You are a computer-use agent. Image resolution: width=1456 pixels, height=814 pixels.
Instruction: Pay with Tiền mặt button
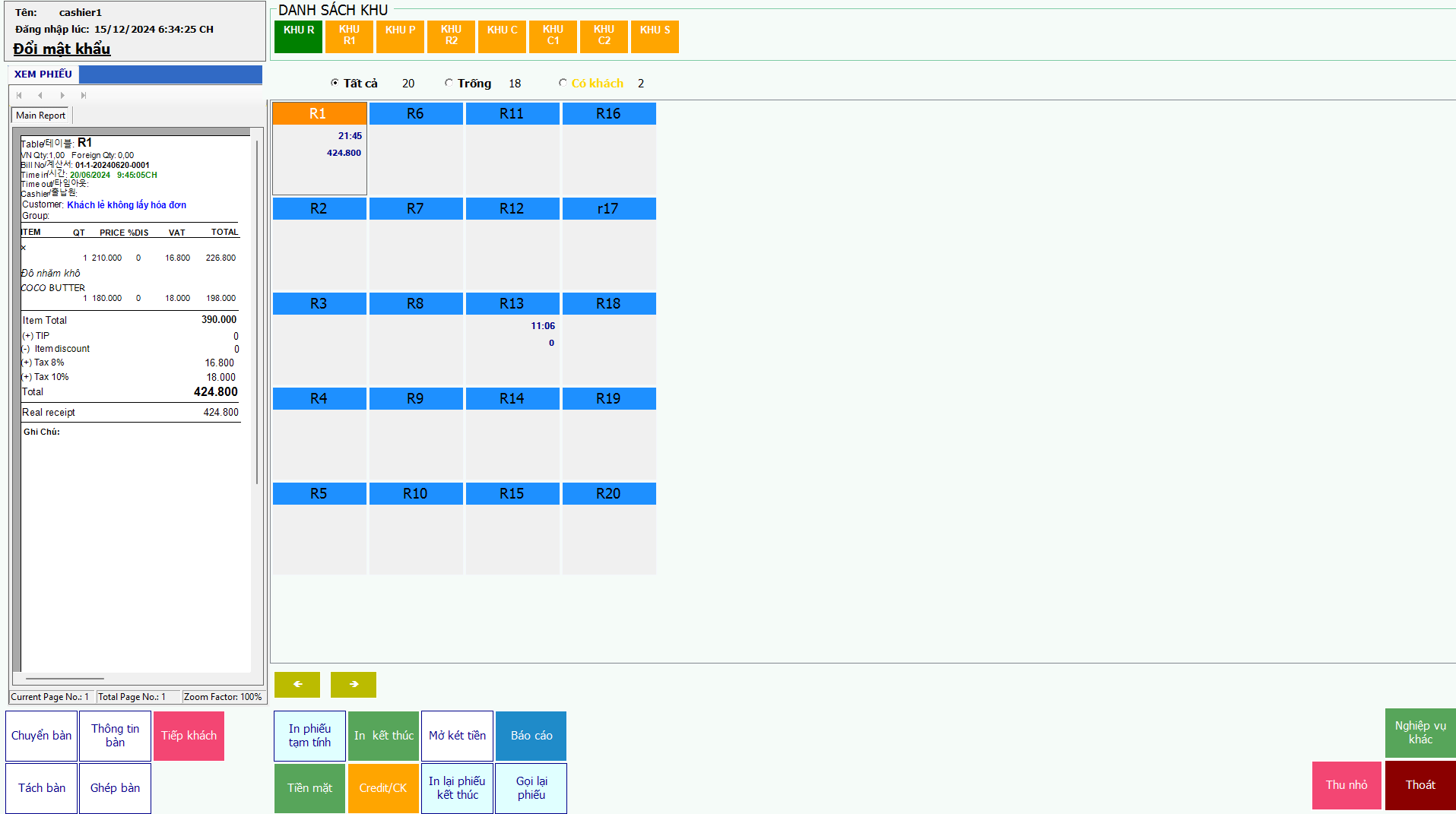(309, 788)
